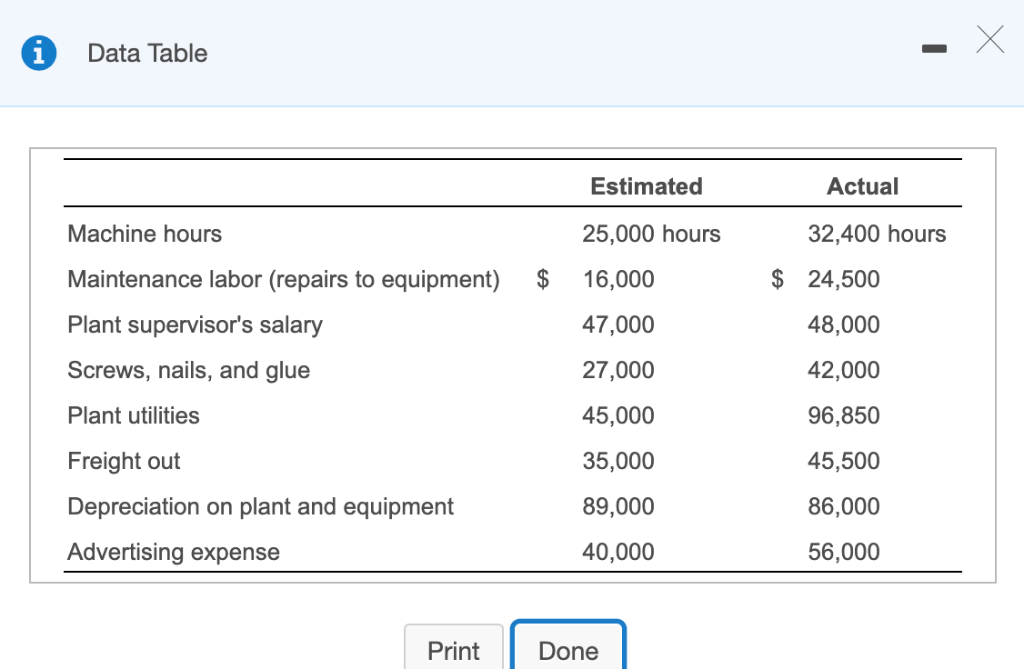Click the 96,850 actual utilities value

844,416
